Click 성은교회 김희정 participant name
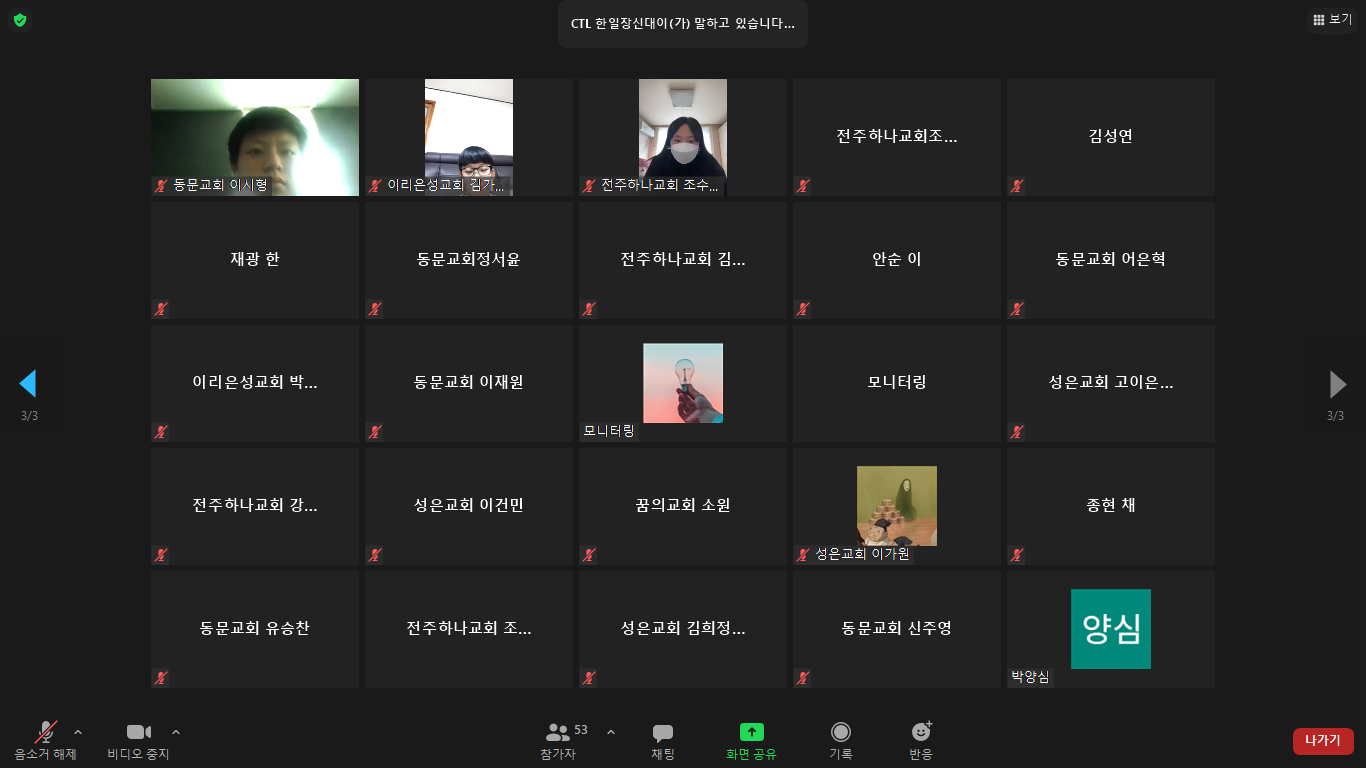This screenshot has height=768, width=1366. [x=683, y=628]
